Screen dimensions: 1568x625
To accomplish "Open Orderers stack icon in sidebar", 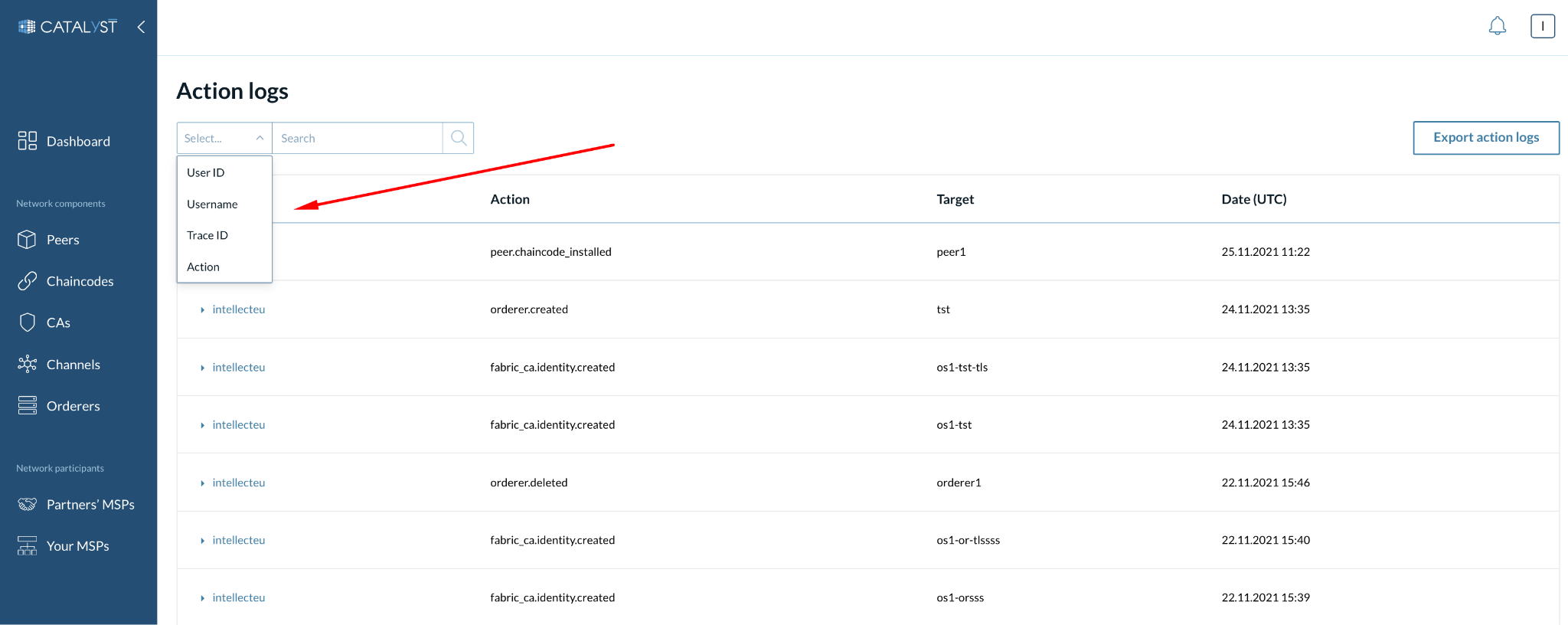I will (27, 406).
